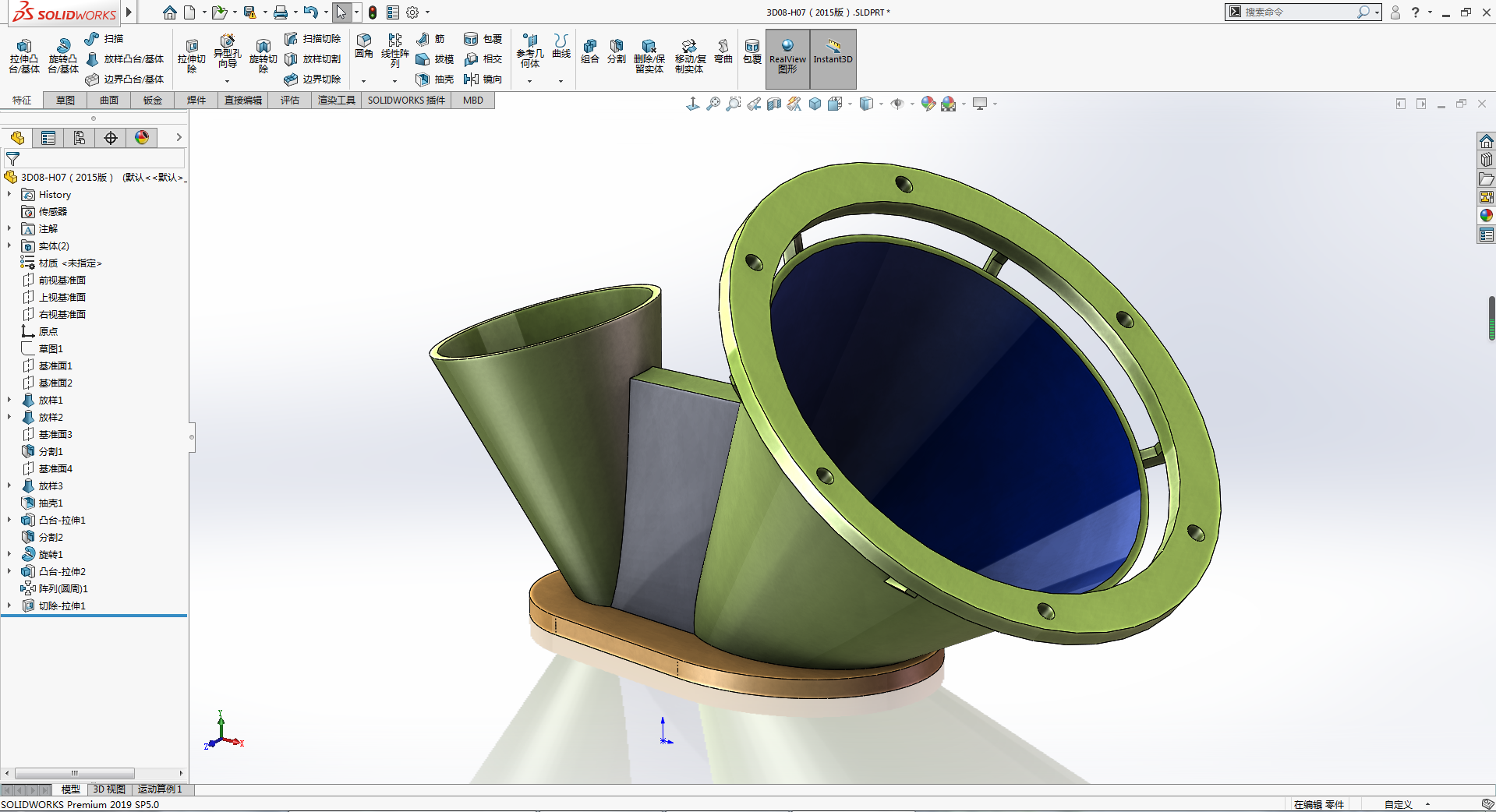Toggle the rebuild traffic light button
The width and height of the screenshot is (1496, 812).
373,12
